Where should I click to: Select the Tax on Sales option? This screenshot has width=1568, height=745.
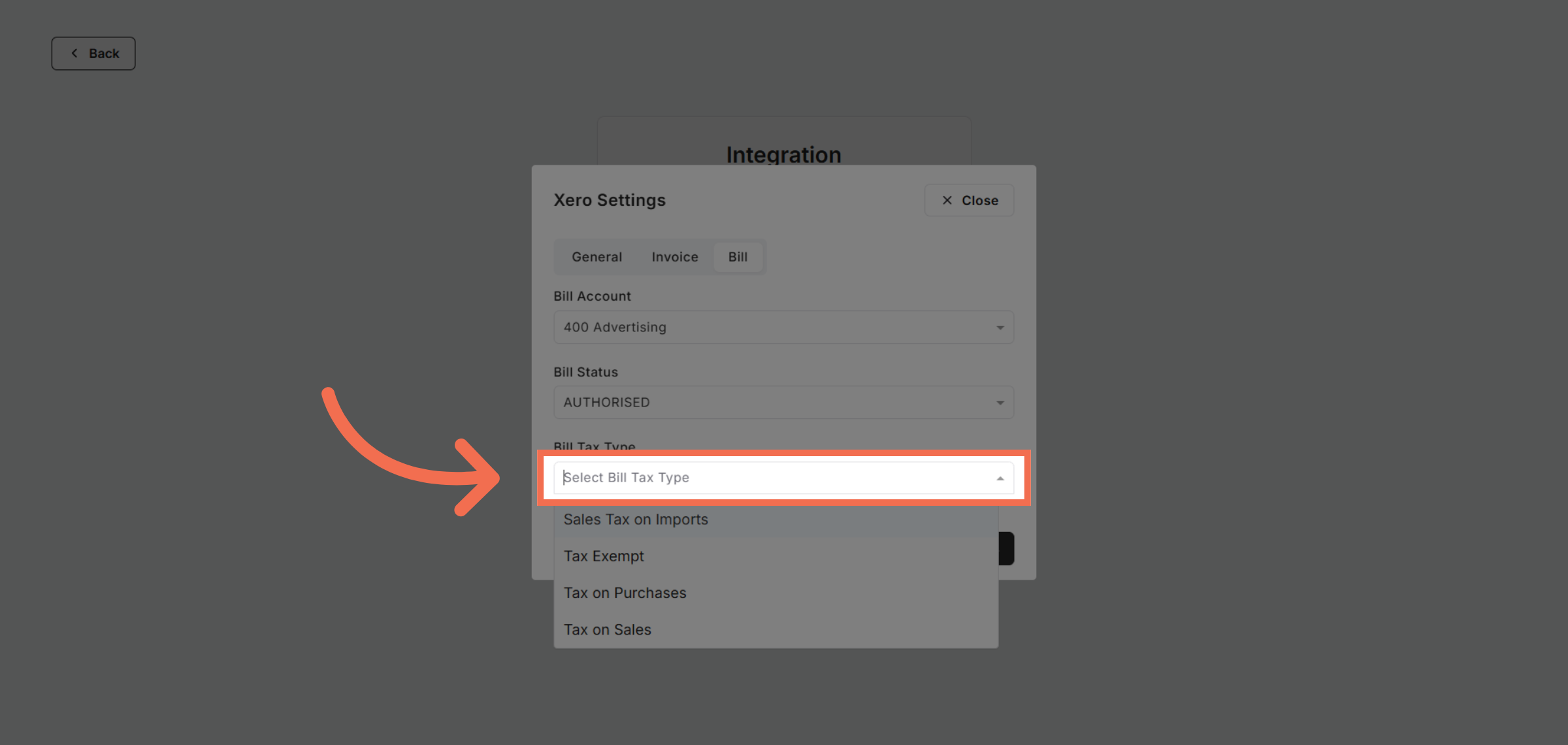pos(607,629)
